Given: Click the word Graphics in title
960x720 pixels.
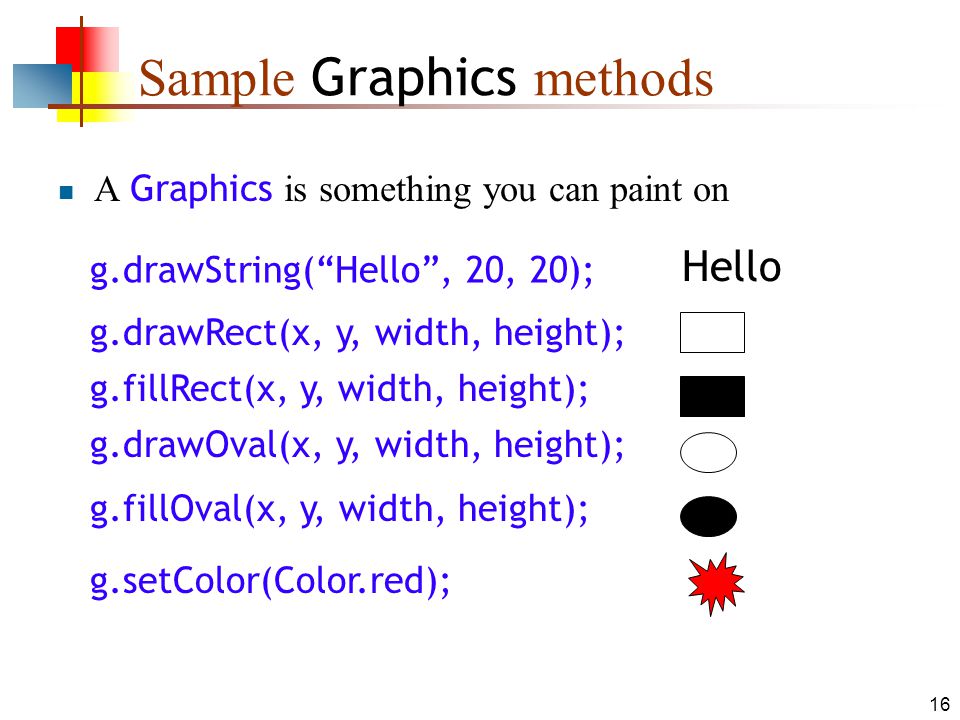Looking at the screenshot, I should click(414, 80).
